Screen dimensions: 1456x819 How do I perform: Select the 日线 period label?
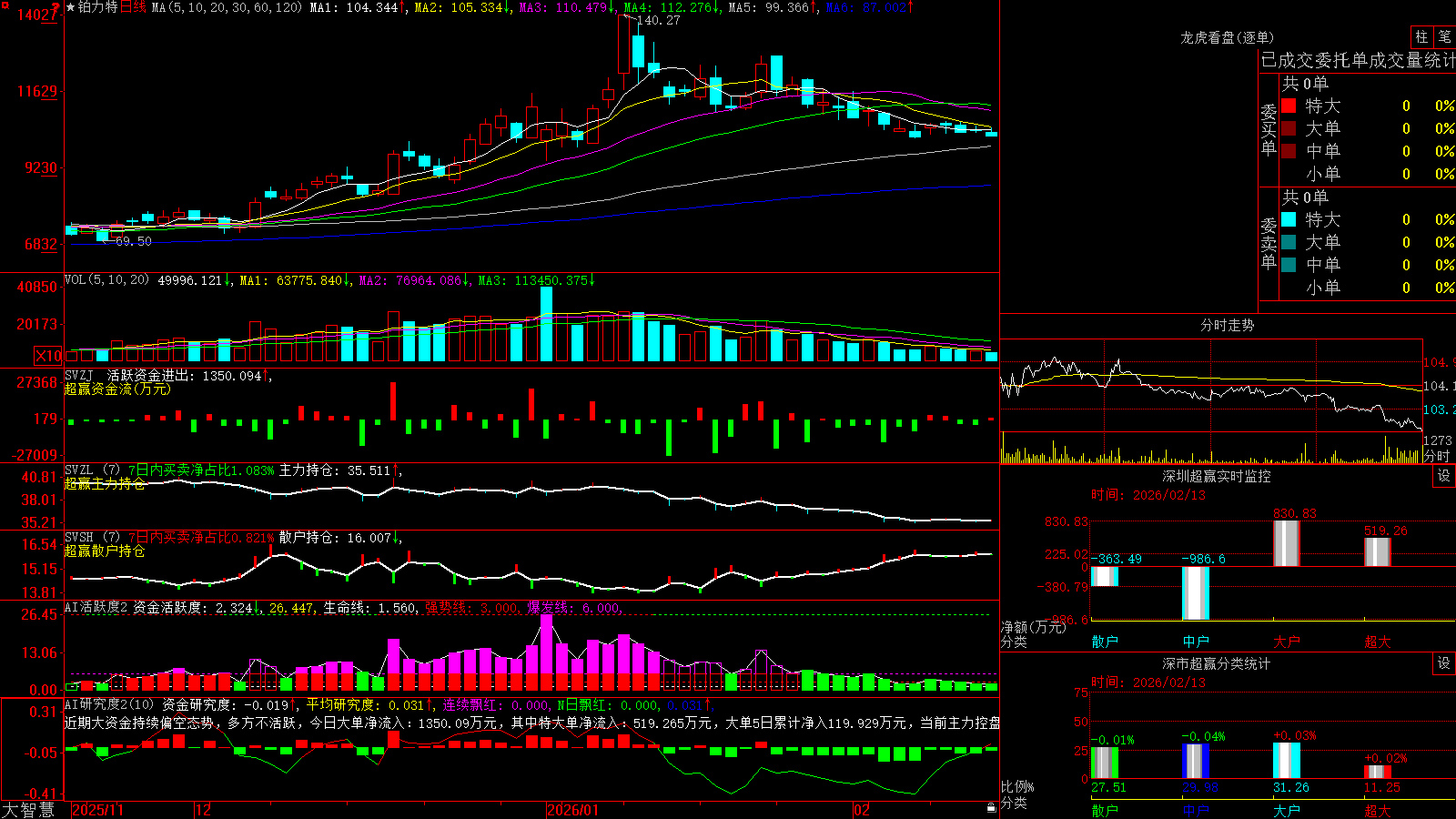(133, 7)
